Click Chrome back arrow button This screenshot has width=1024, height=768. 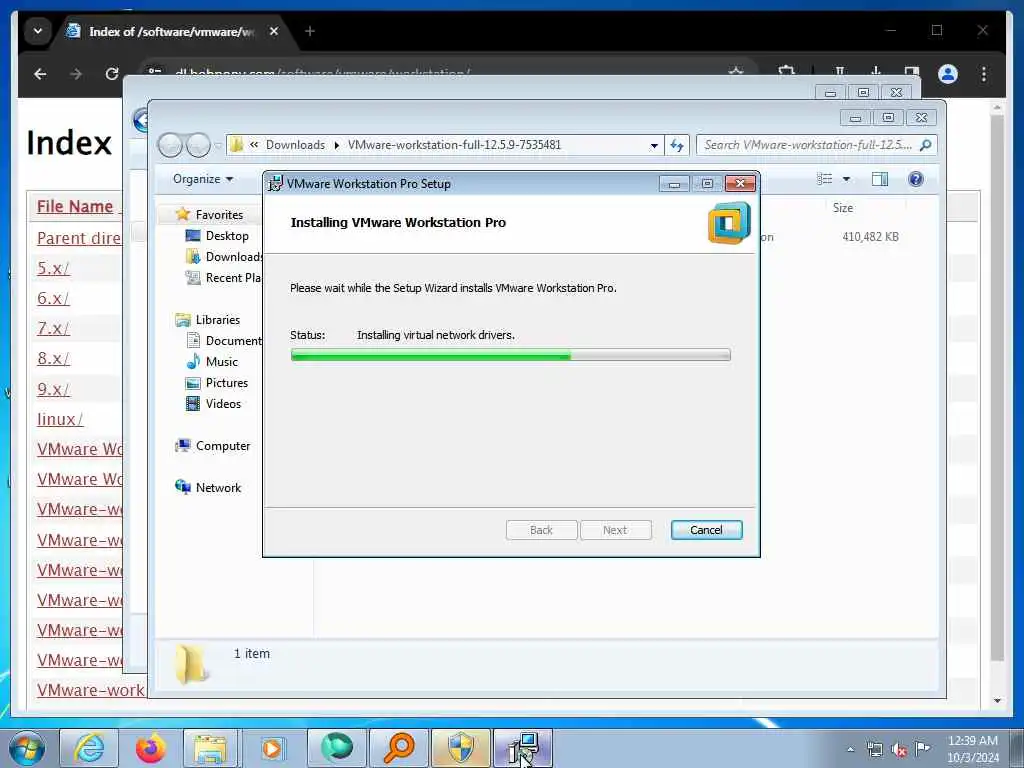pyautogui.click(x=40, y=74)
